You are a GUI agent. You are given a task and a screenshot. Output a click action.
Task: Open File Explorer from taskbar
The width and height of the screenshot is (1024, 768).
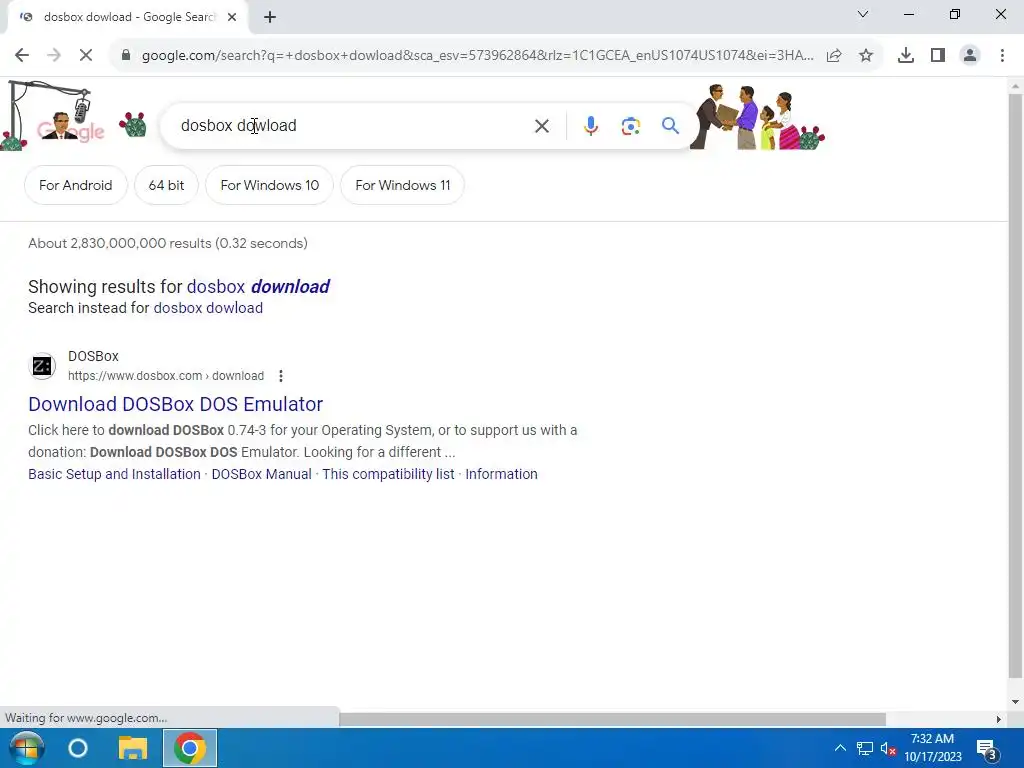(133, 748)
